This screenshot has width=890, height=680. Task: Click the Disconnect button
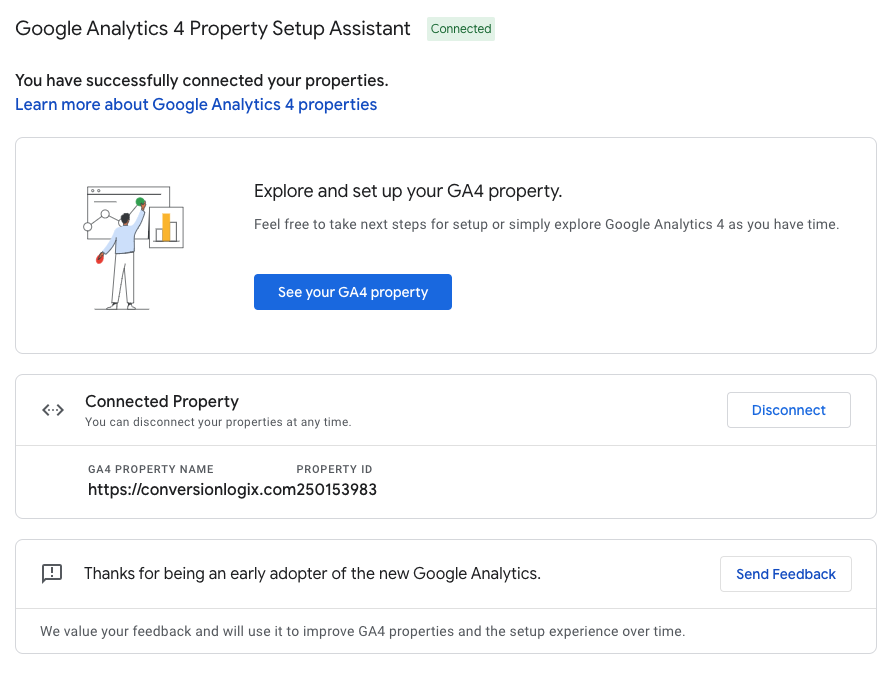[x=788, y=410]
